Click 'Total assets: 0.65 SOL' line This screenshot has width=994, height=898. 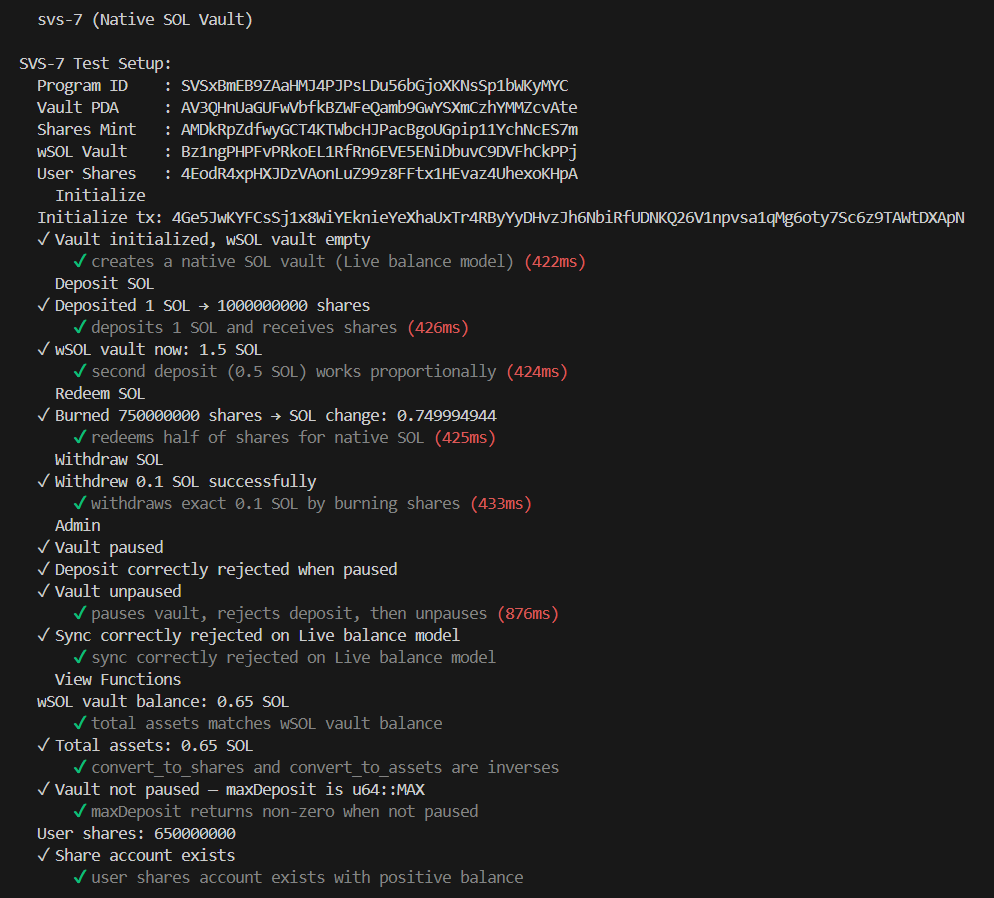[x=154, y=746]
